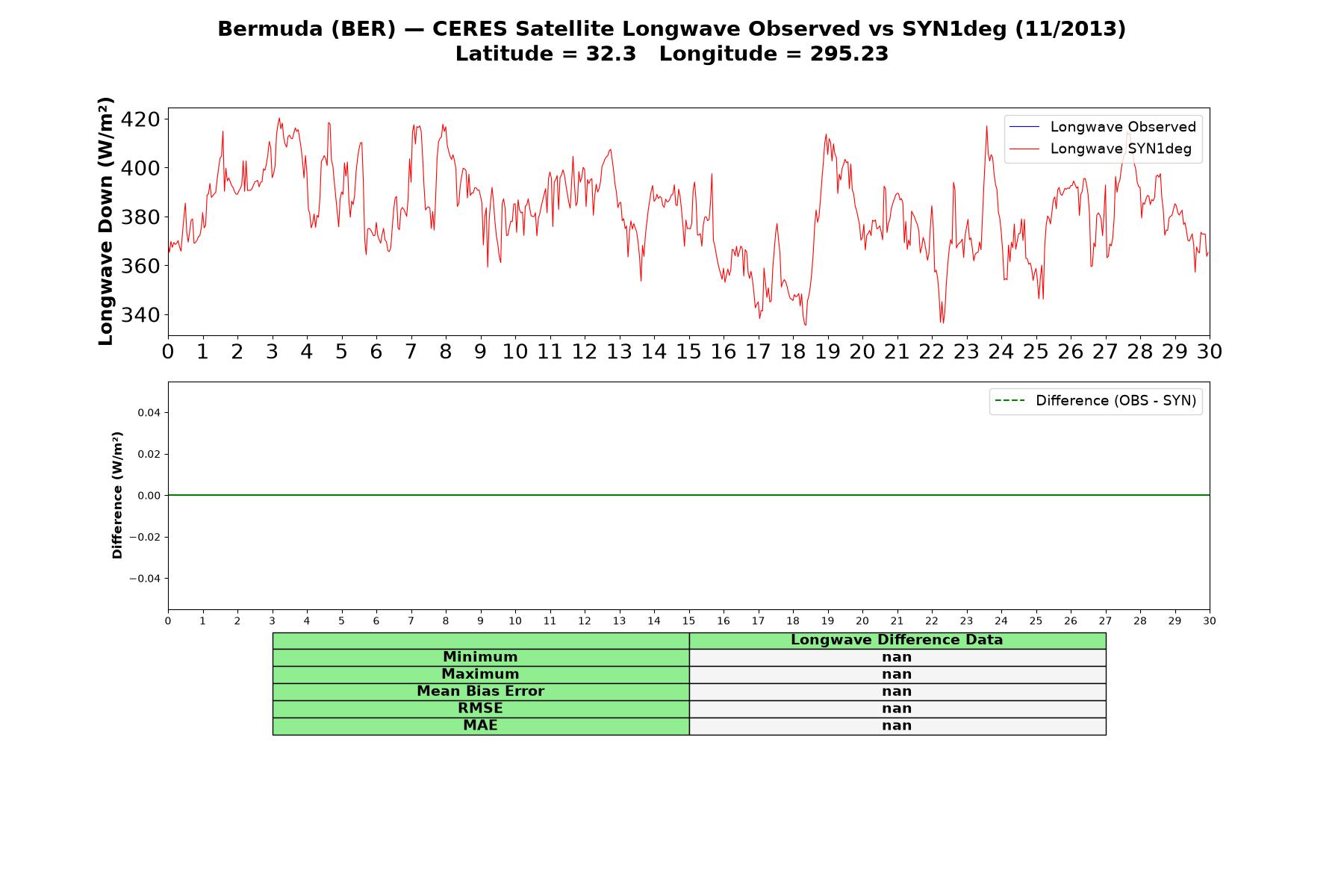Select the MAE row label cell
Viewport: 1344px width, 896px height.
click(481, 726)
